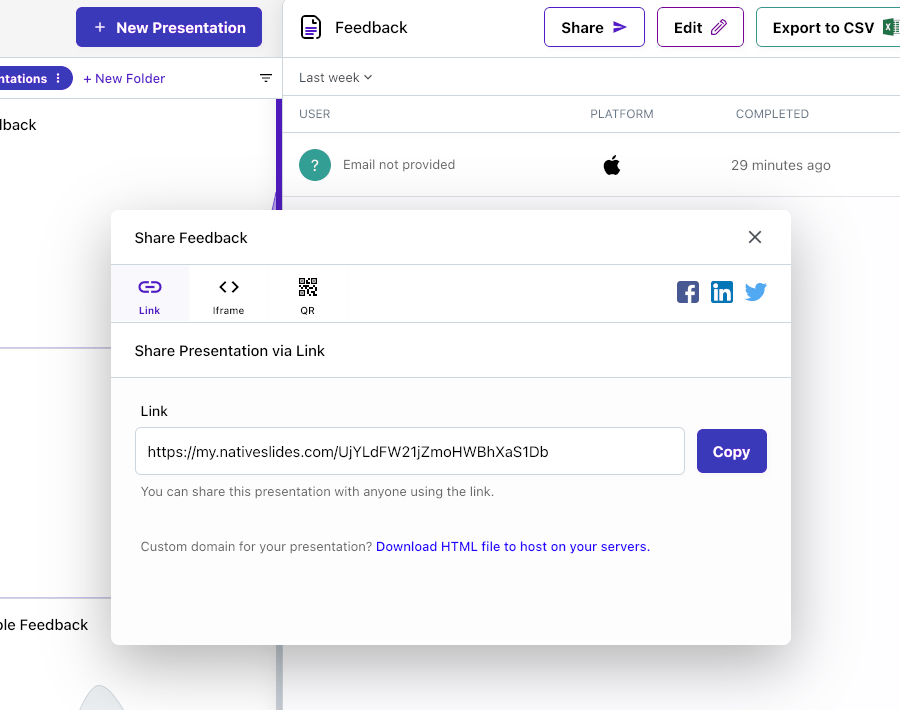Viewport: 900px width, 710px height.
Task: Share on Twitter icon
Action: coord(756,292)
